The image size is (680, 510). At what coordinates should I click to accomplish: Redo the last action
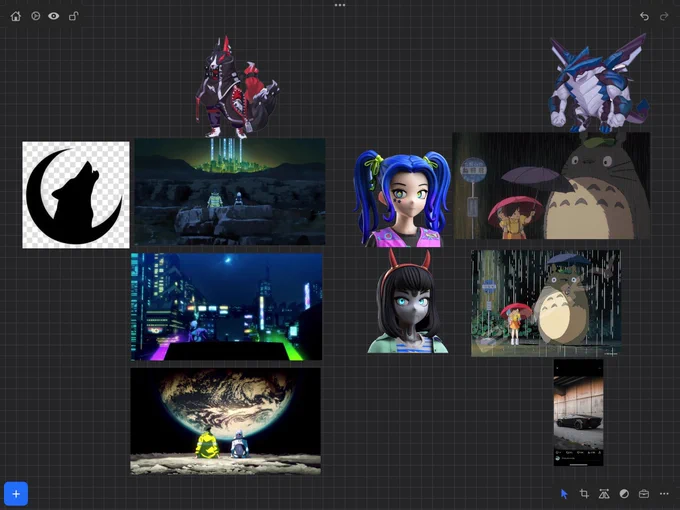pos(664,16)
